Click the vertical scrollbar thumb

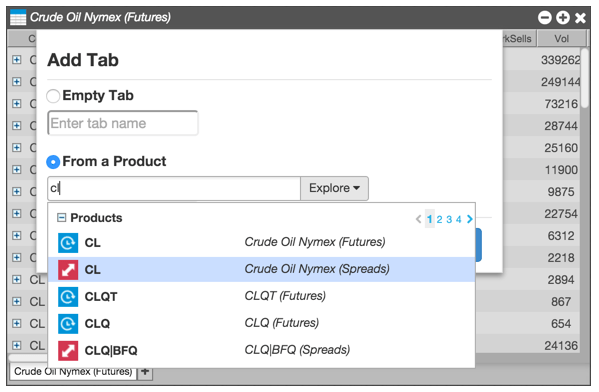585,78
